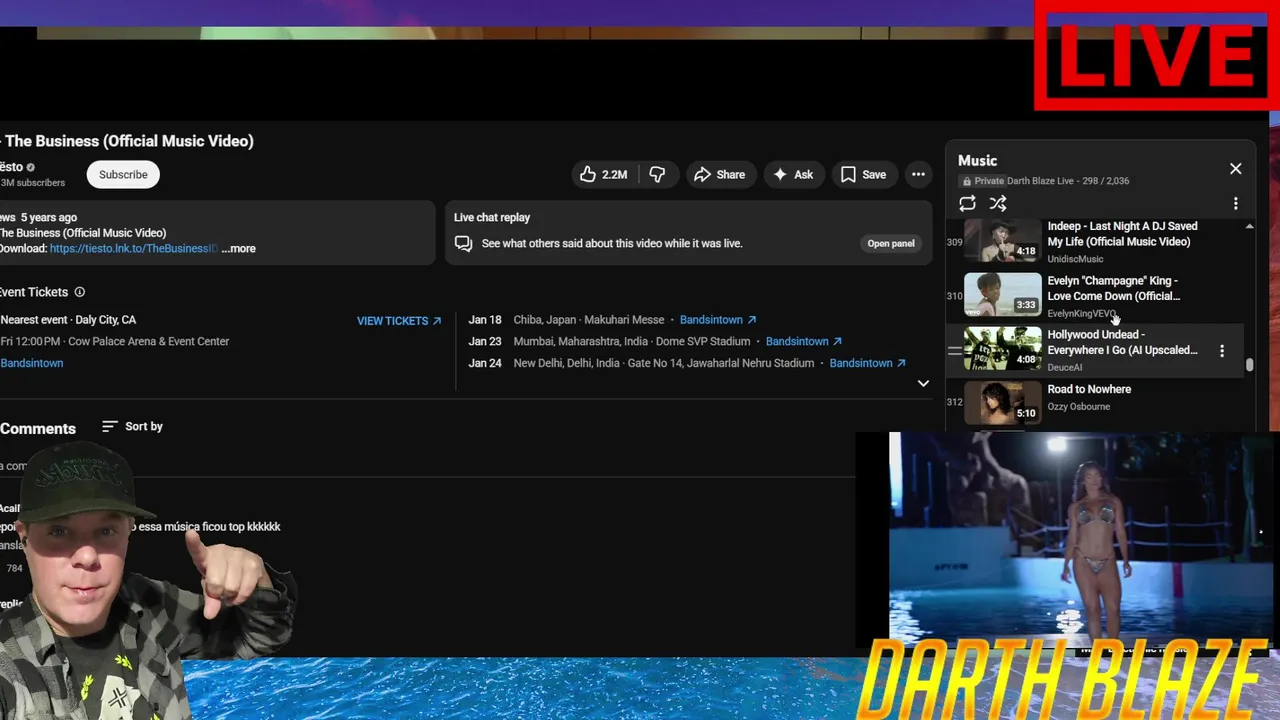Click Ozzy Osbourne channel name in playlist

coord(1078,406)
